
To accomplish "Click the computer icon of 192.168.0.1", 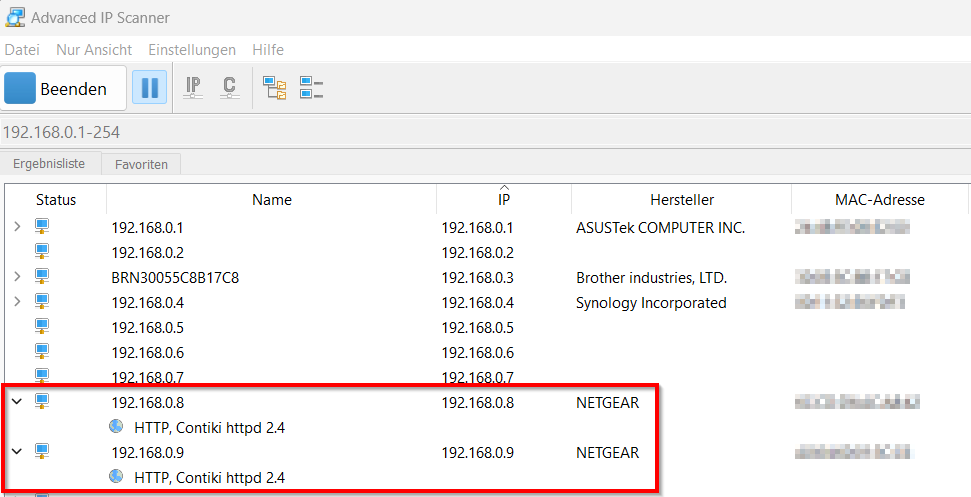I will (x=41, y=227).
